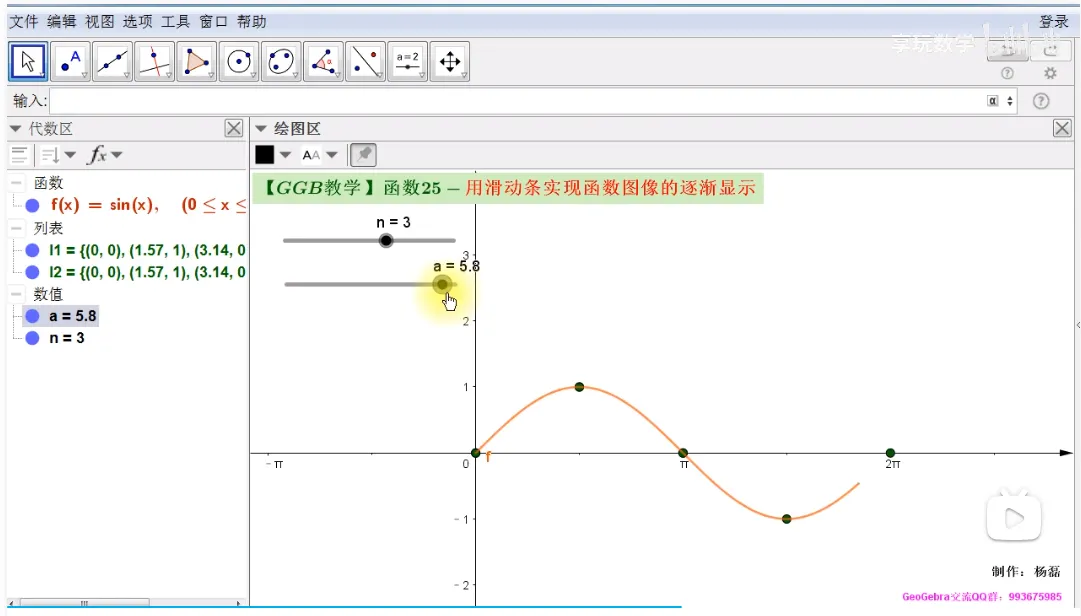Select the Move arrow tool
This screenshot has height=616, width=1081.
tap(28, 62)
